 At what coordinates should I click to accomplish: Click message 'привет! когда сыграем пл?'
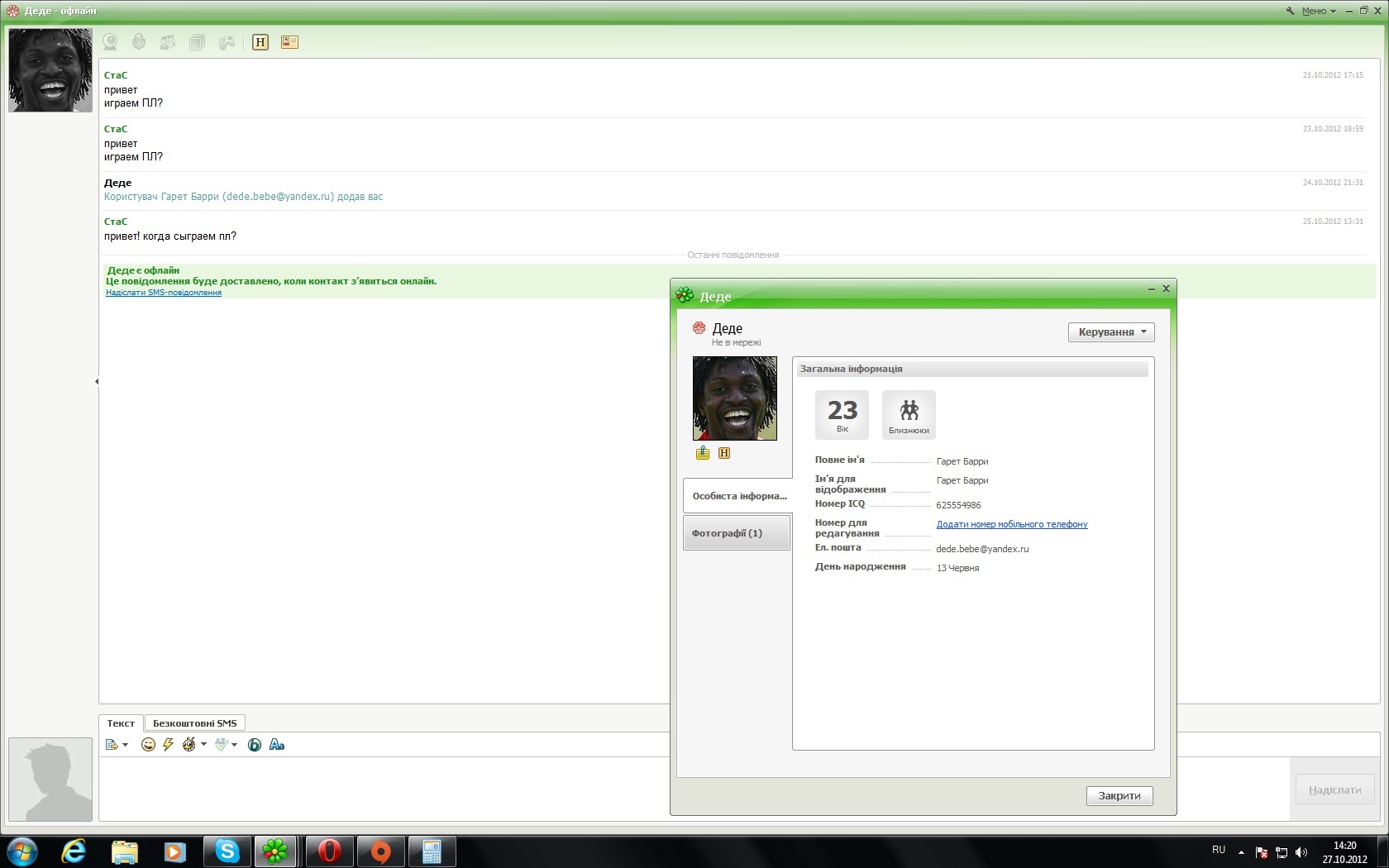pyautogui.click(x=170, y=236)
